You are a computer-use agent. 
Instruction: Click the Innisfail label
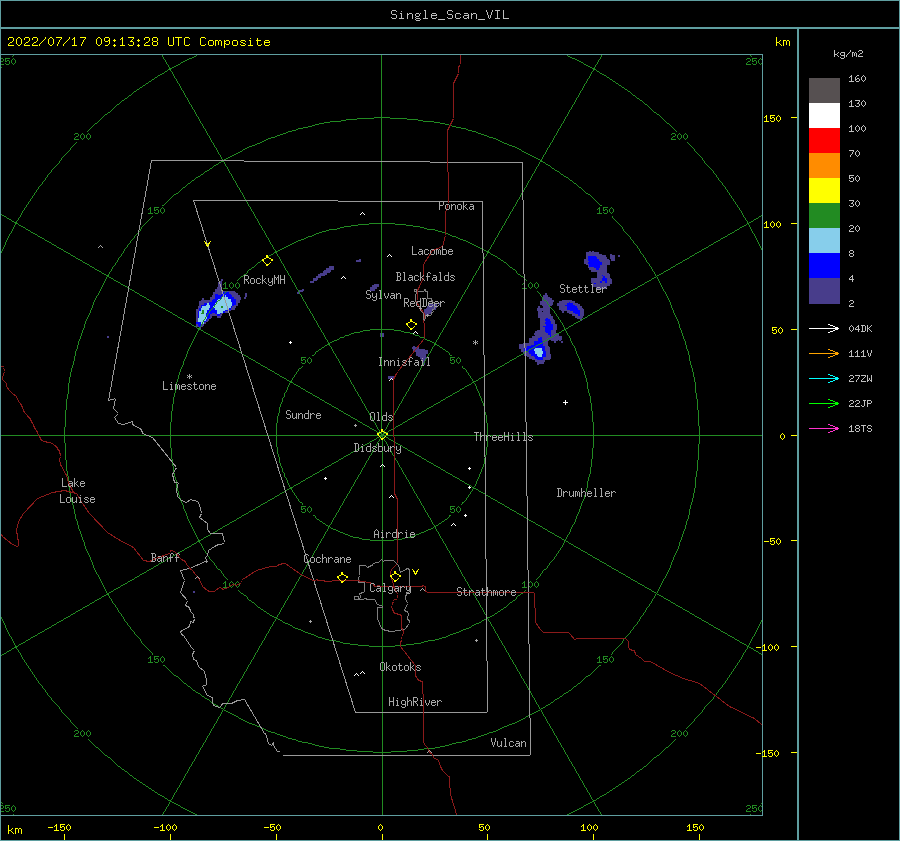pos(404,362)
